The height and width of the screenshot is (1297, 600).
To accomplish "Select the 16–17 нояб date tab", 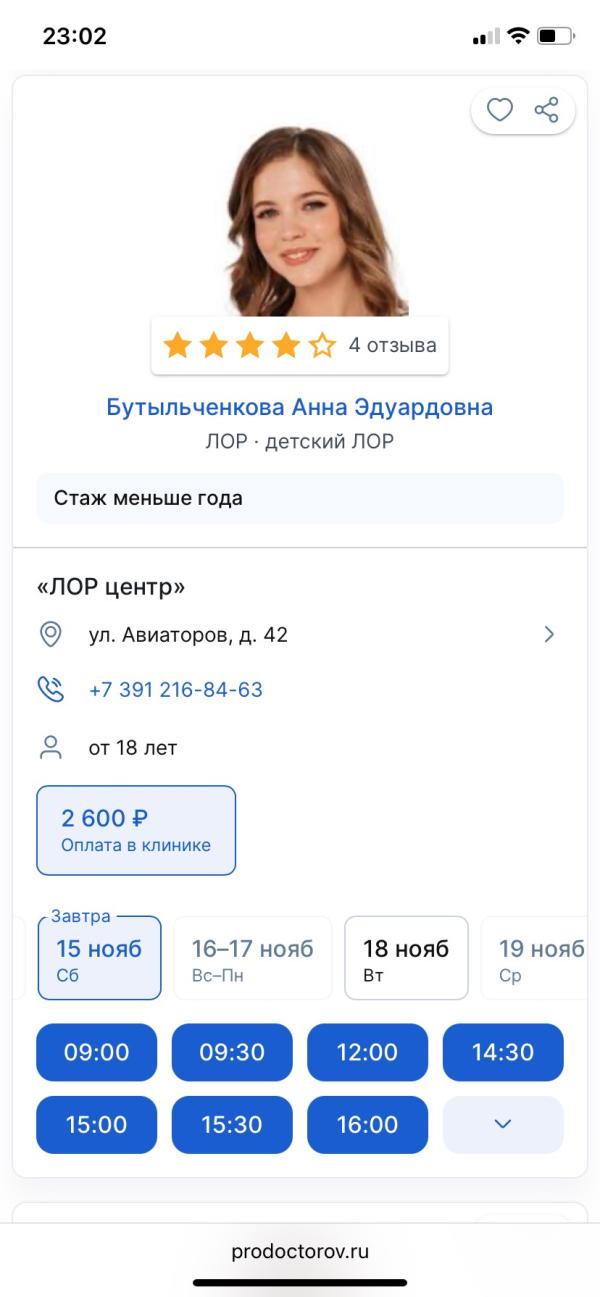I will coord(251,957).
